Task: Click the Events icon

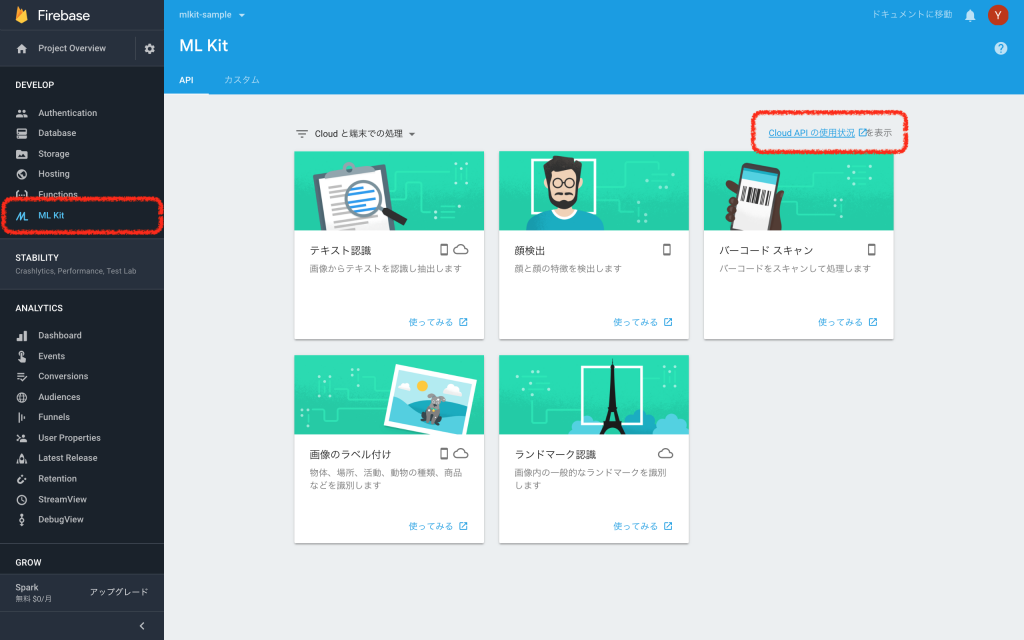Action: click(22, 356)
